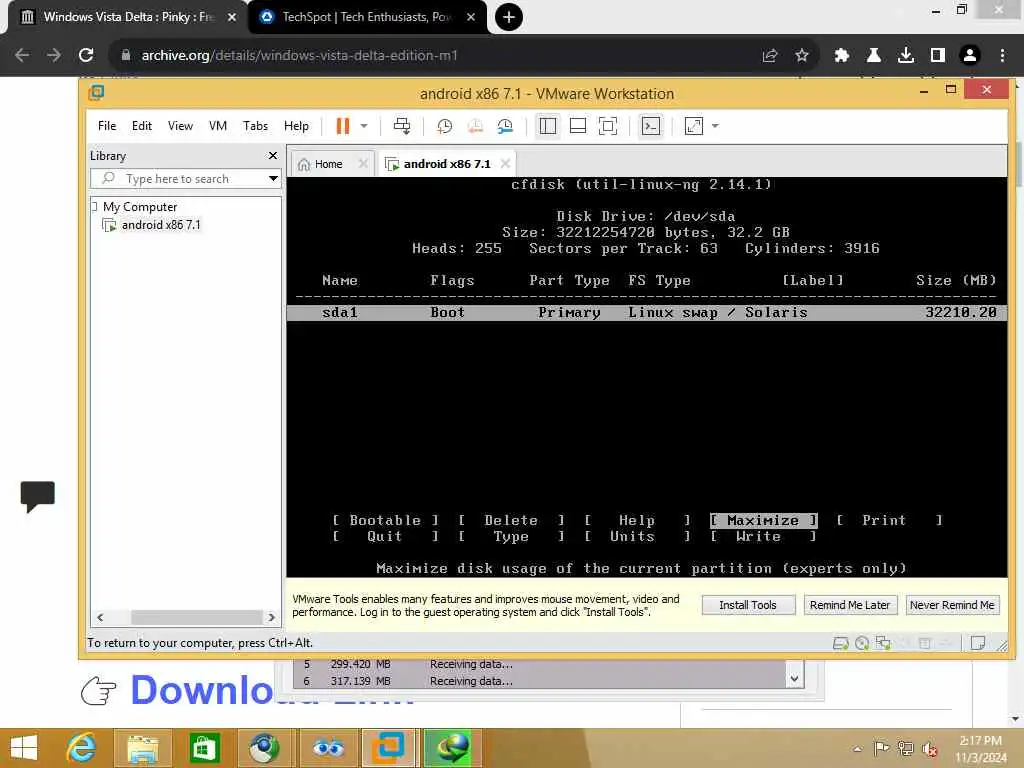The image size is (1024, 768).
Task: Click the Bootable option in cfdisk
Action: 385,520
